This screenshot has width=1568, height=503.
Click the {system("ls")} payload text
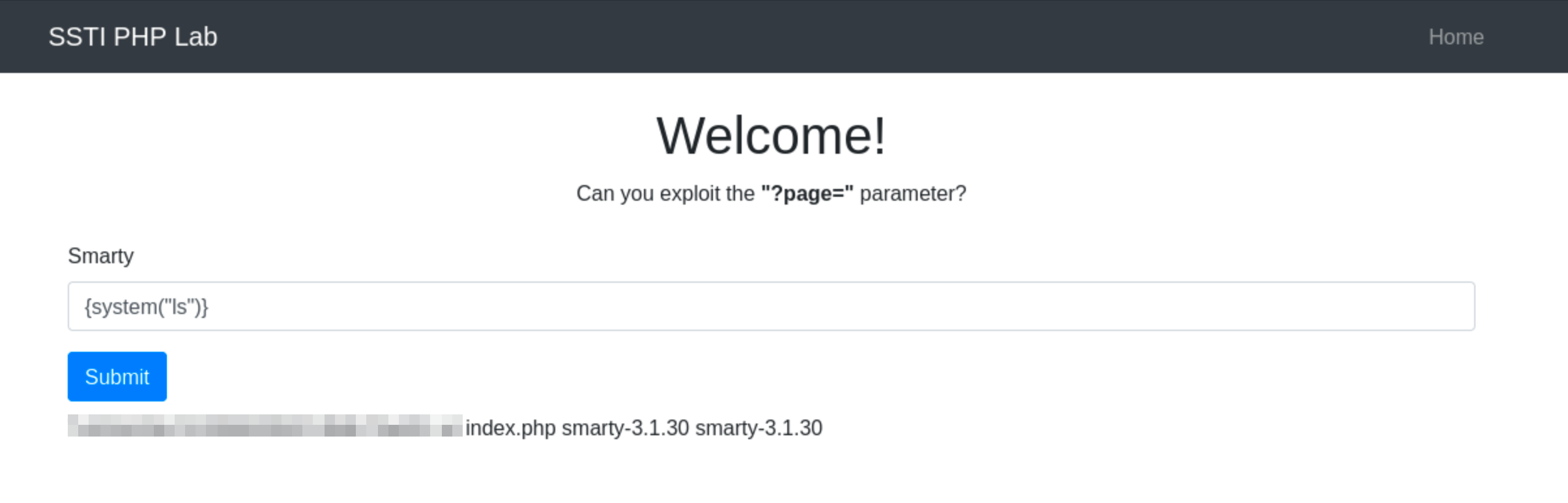coord(146,307)
